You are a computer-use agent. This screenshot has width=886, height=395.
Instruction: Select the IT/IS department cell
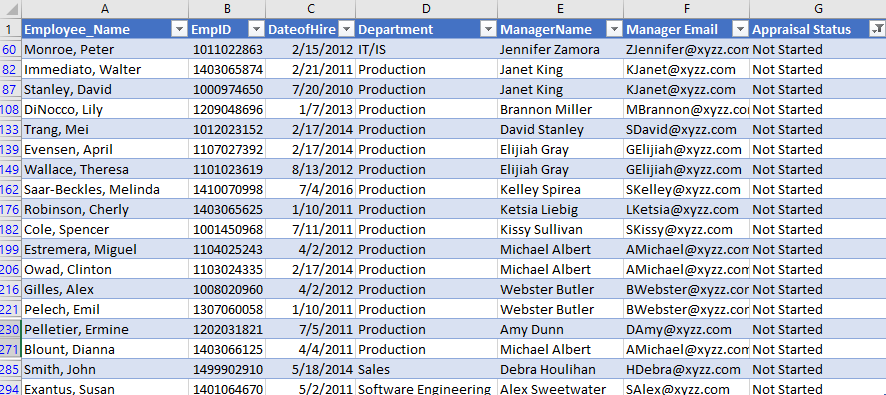click(x=427, y=50)
